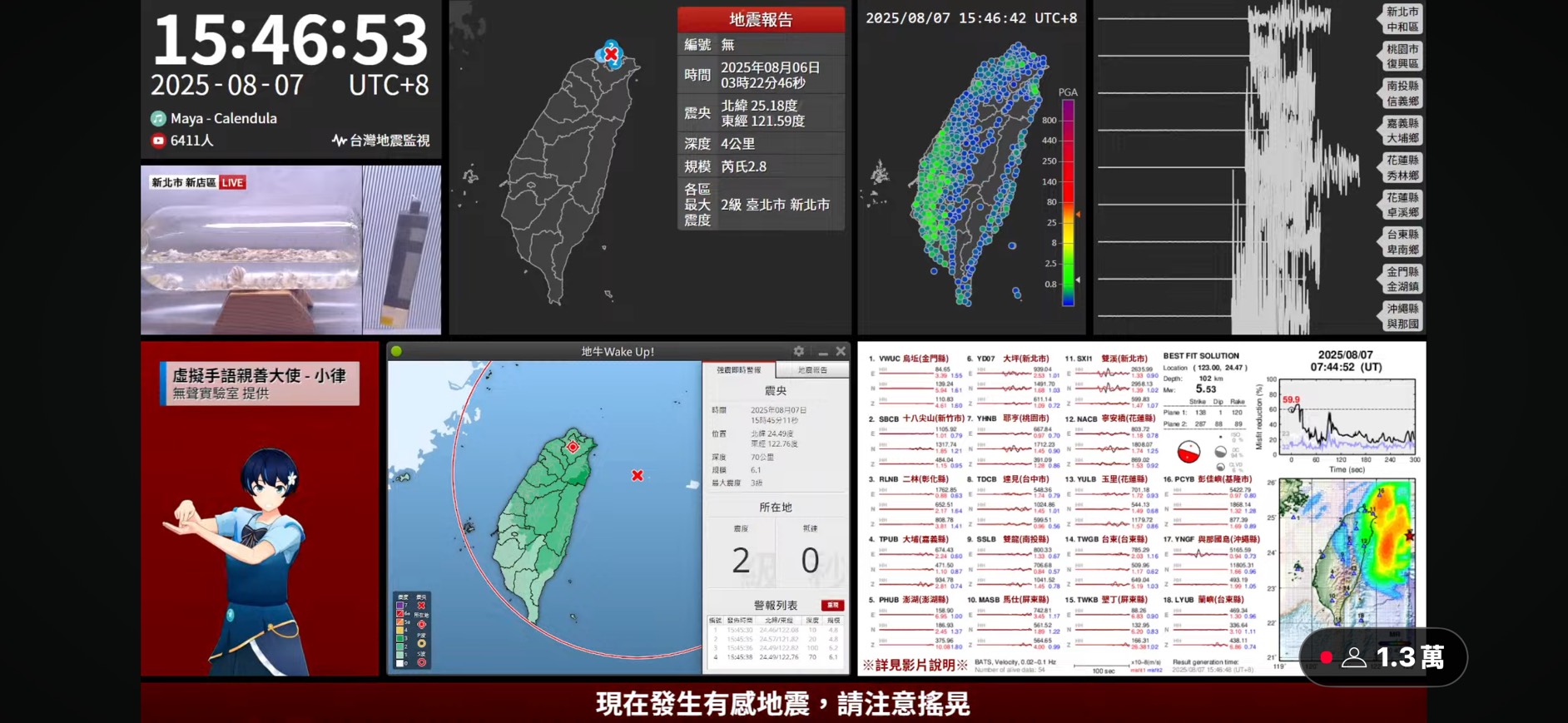Click the red 59.9 misfit reduction value

click(1291, 399)
